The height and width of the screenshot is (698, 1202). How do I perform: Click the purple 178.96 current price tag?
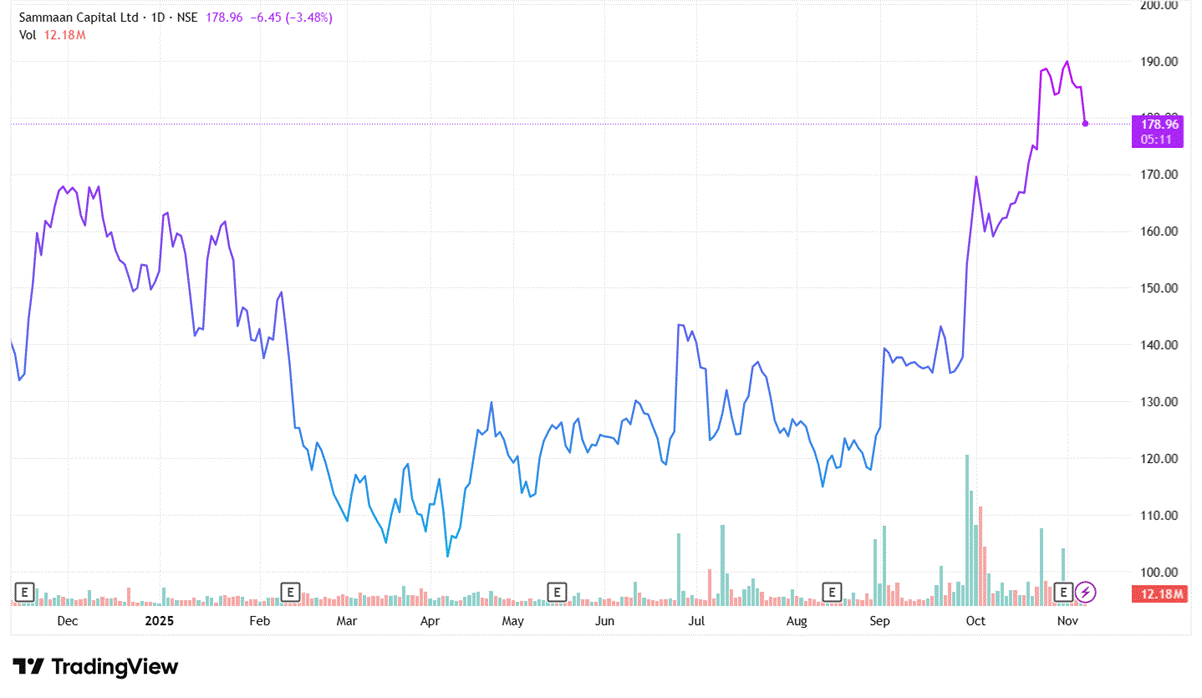(1155, 124)
